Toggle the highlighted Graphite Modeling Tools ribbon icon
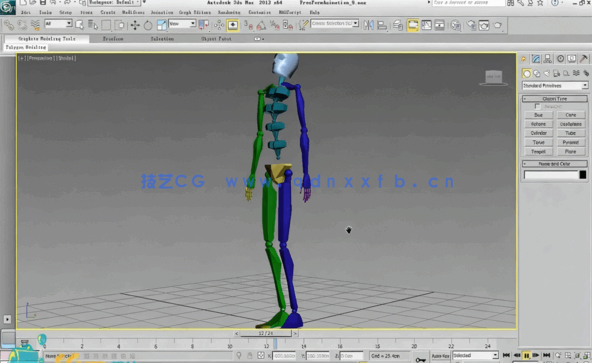The image size is (592, 363). coord(413,25)
